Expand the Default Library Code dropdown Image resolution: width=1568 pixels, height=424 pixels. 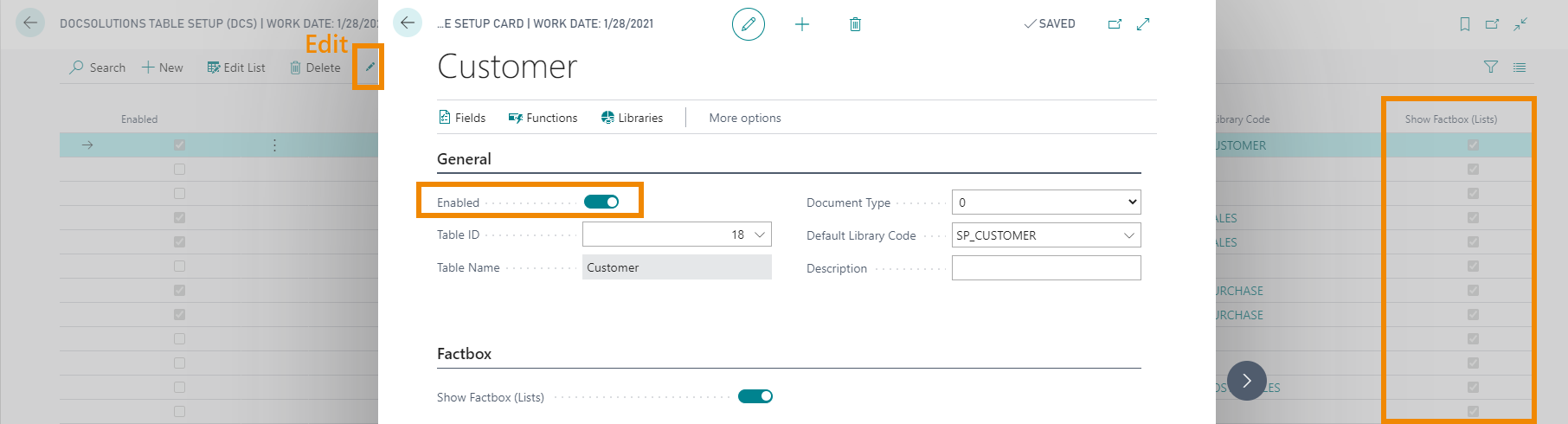(1128, 235)
